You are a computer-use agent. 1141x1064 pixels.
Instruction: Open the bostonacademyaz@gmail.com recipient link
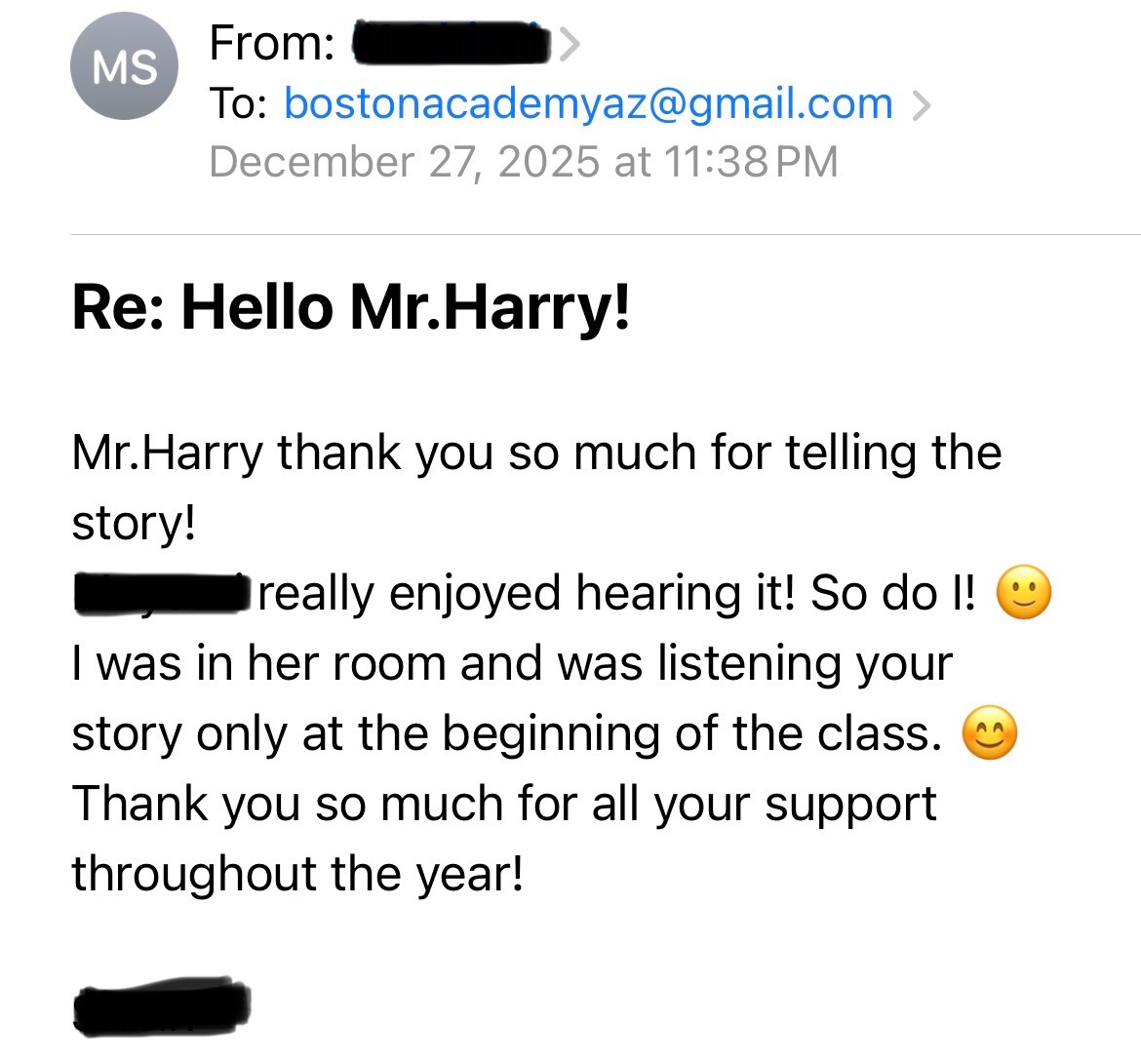pos(588,103)
